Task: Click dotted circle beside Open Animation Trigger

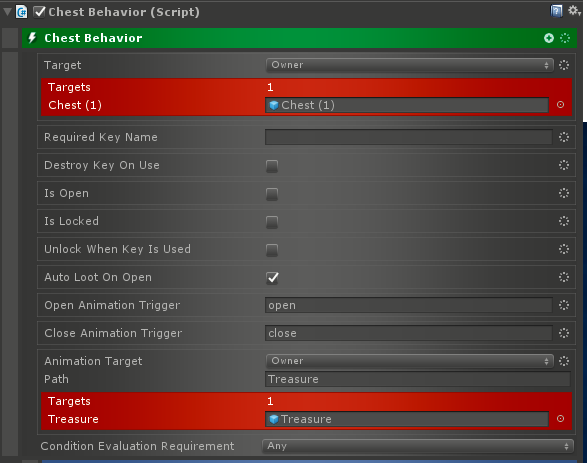Action: [x=564, y=305]
